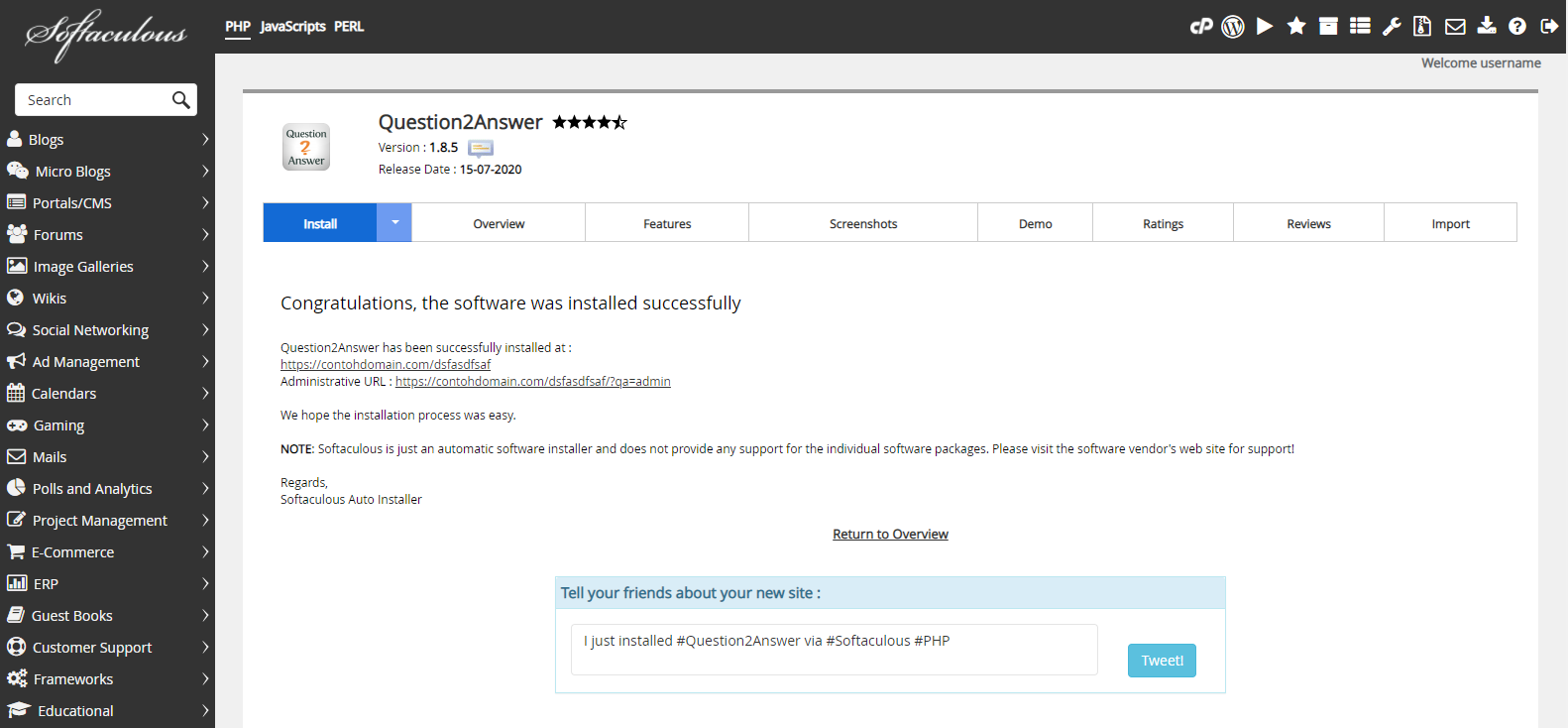1568x728 pixels.
Task: Expand the Blogs category in sidebar
Action: (107, 140)
